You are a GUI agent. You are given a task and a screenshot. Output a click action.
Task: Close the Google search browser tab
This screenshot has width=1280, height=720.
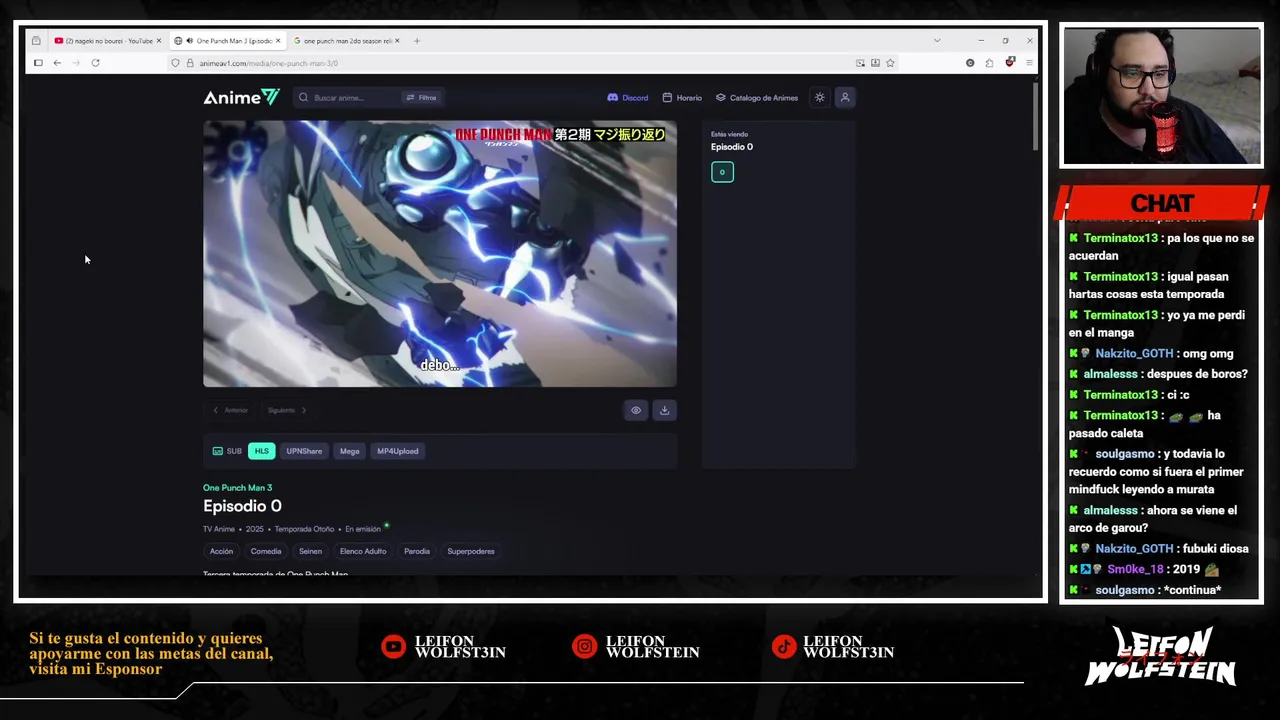[x=397, y=41]
